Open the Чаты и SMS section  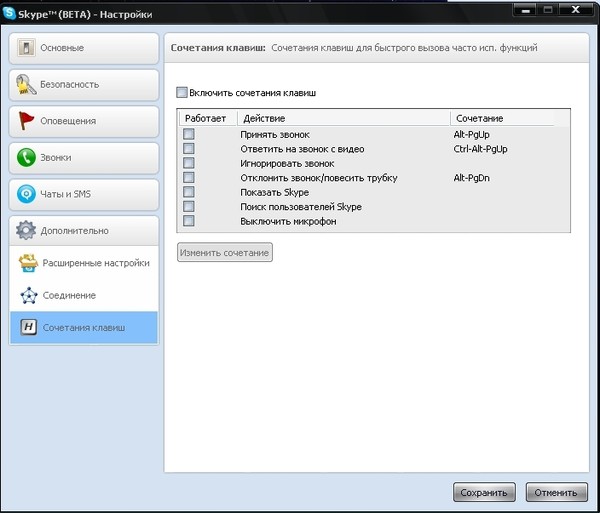coord(84,194)
